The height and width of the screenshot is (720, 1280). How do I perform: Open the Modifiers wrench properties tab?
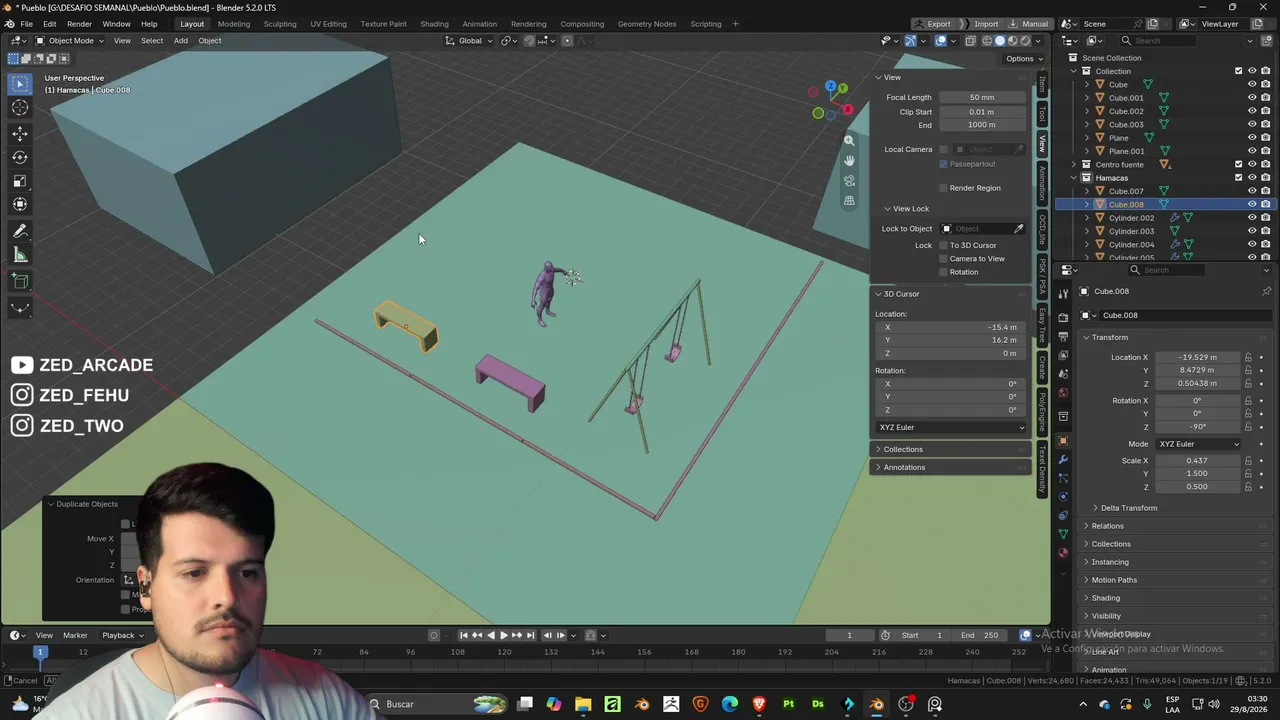tap(1063, 460)
